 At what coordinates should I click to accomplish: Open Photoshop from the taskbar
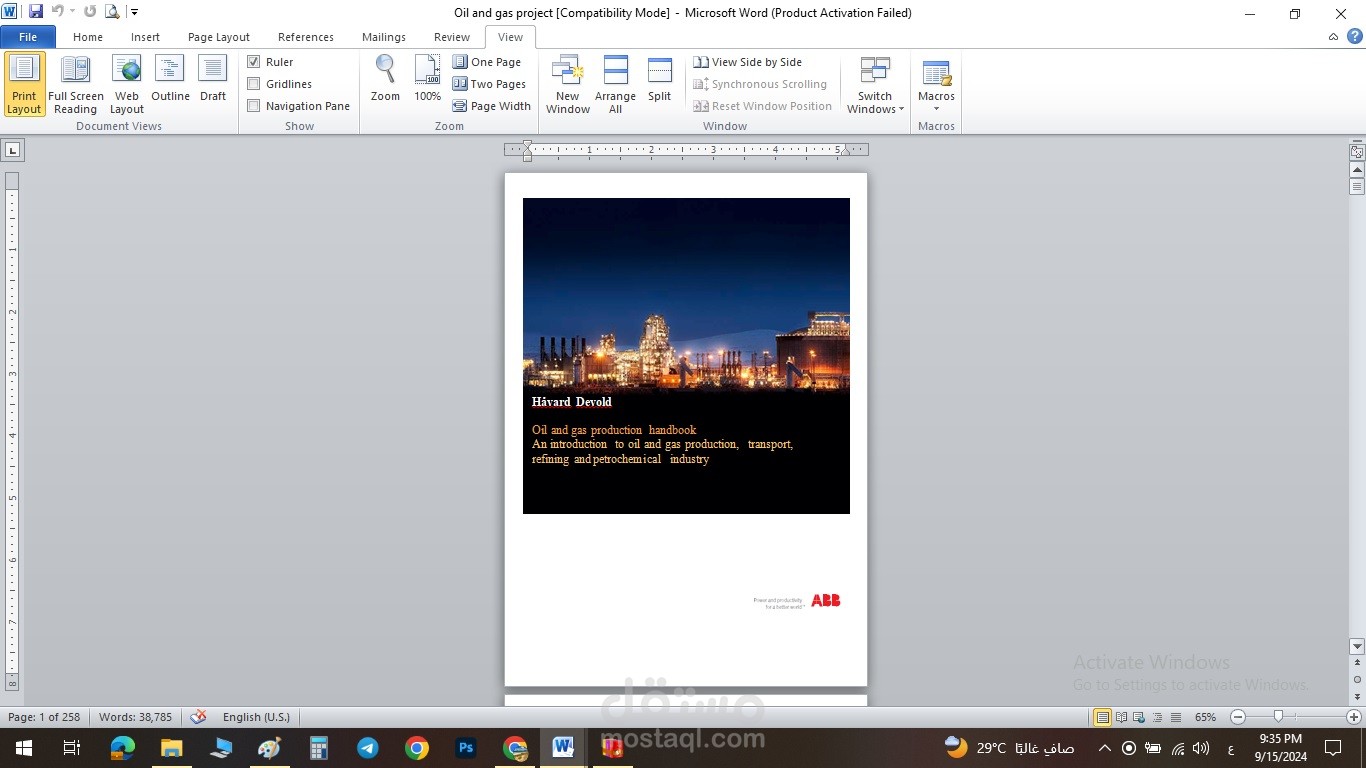[x=466, y=748]
